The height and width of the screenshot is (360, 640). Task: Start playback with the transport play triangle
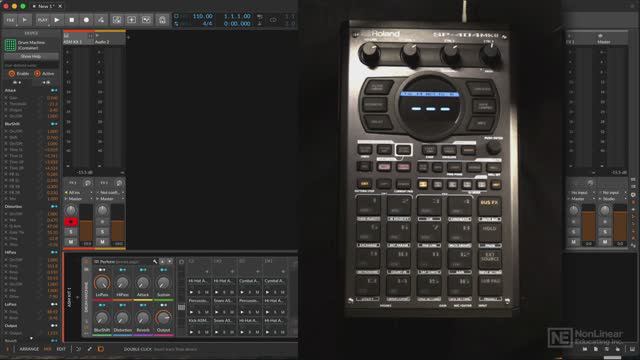pos(57,20)
